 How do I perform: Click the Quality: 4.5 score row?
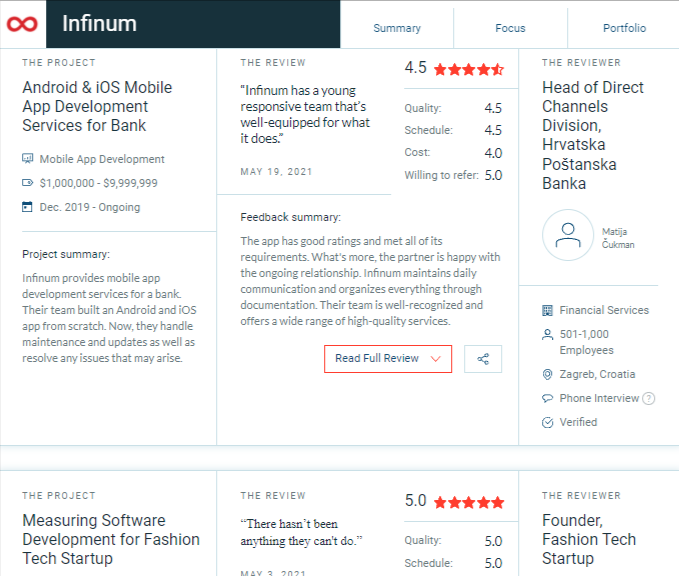[453, 108]
